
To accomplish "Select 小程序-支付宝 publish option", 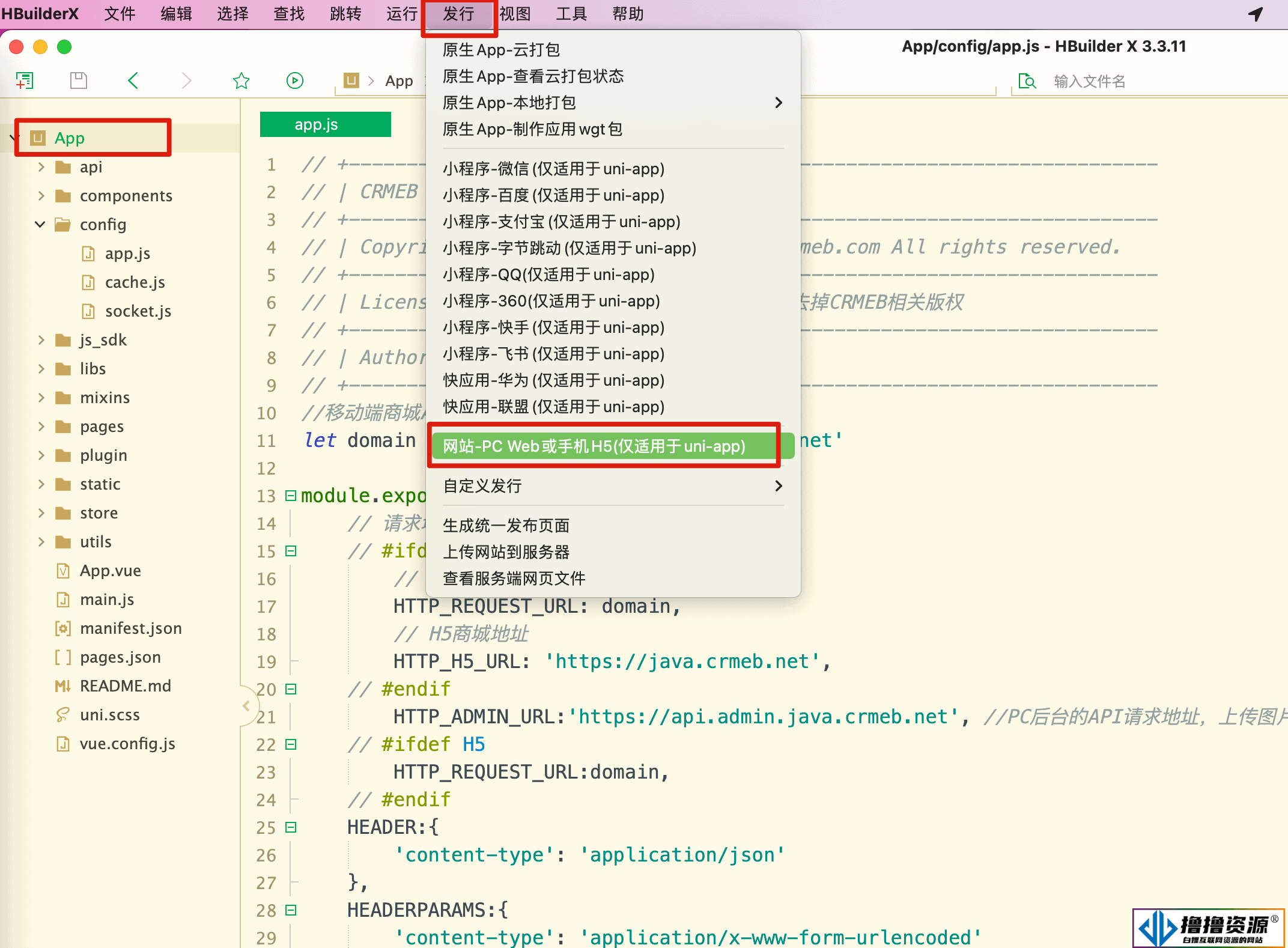I will pyautogui.click(x=613, y=222).
